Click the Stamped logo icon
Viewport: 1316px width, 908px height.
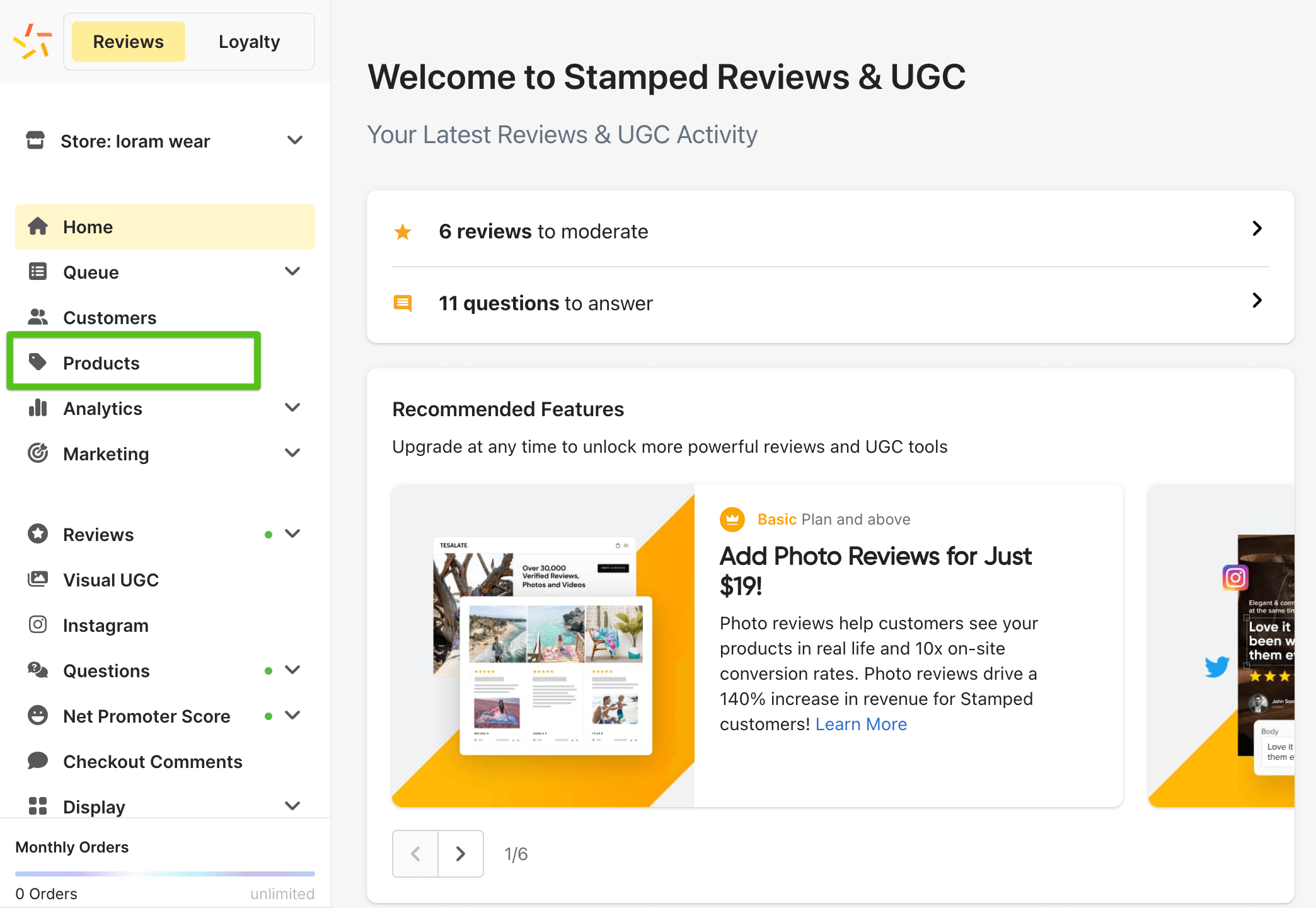coord(33,40)
